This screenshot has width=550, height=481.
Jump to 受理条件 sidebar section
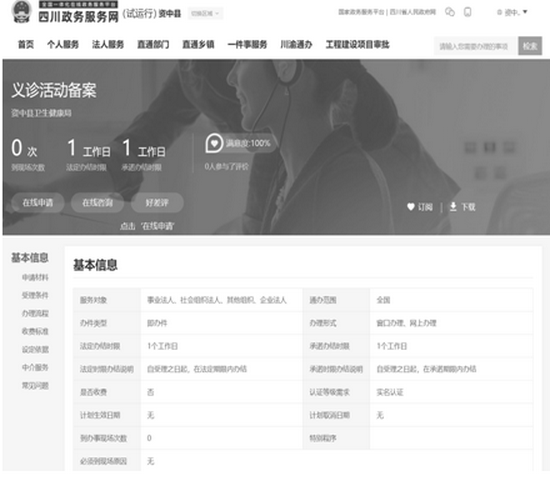pos(35,295)
